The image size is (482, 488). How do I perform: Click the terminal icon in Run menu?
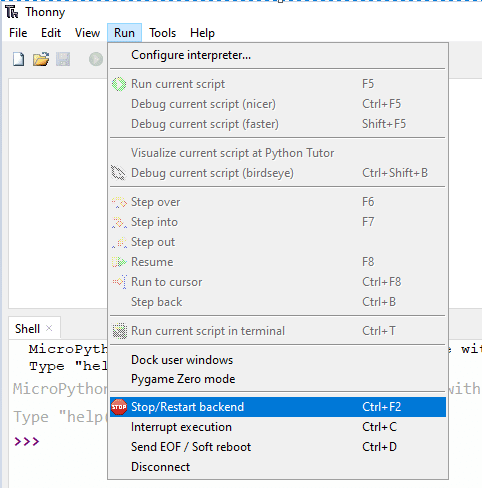pos(119,331)
